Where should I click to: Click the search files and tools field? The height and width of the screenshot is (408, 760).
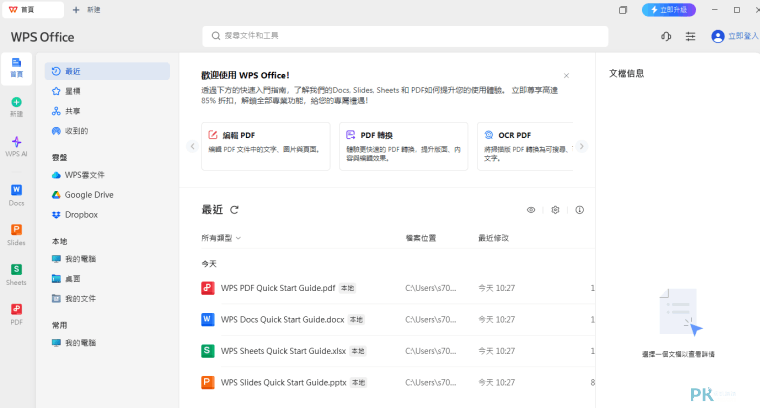pos(405,36)
